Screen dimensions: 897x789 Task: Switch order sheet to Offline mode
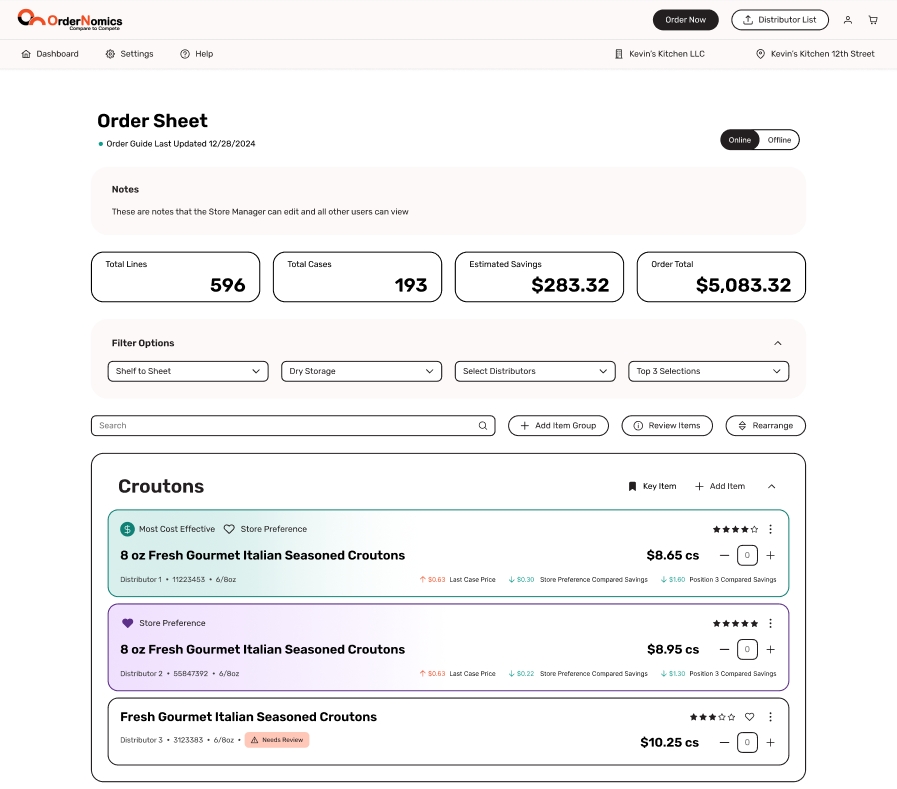(779, 140)
